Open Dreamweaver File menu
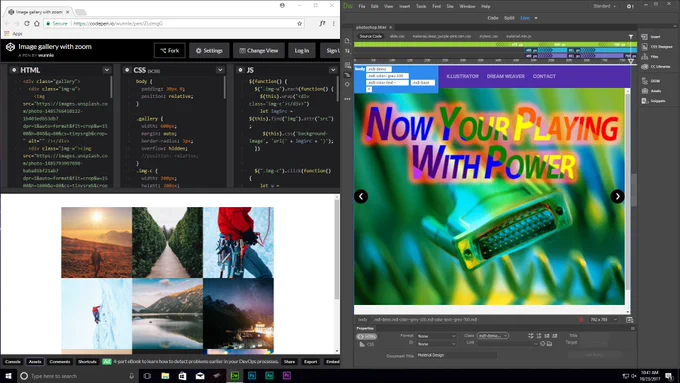680x383 pixels. (x=362, y=6)
